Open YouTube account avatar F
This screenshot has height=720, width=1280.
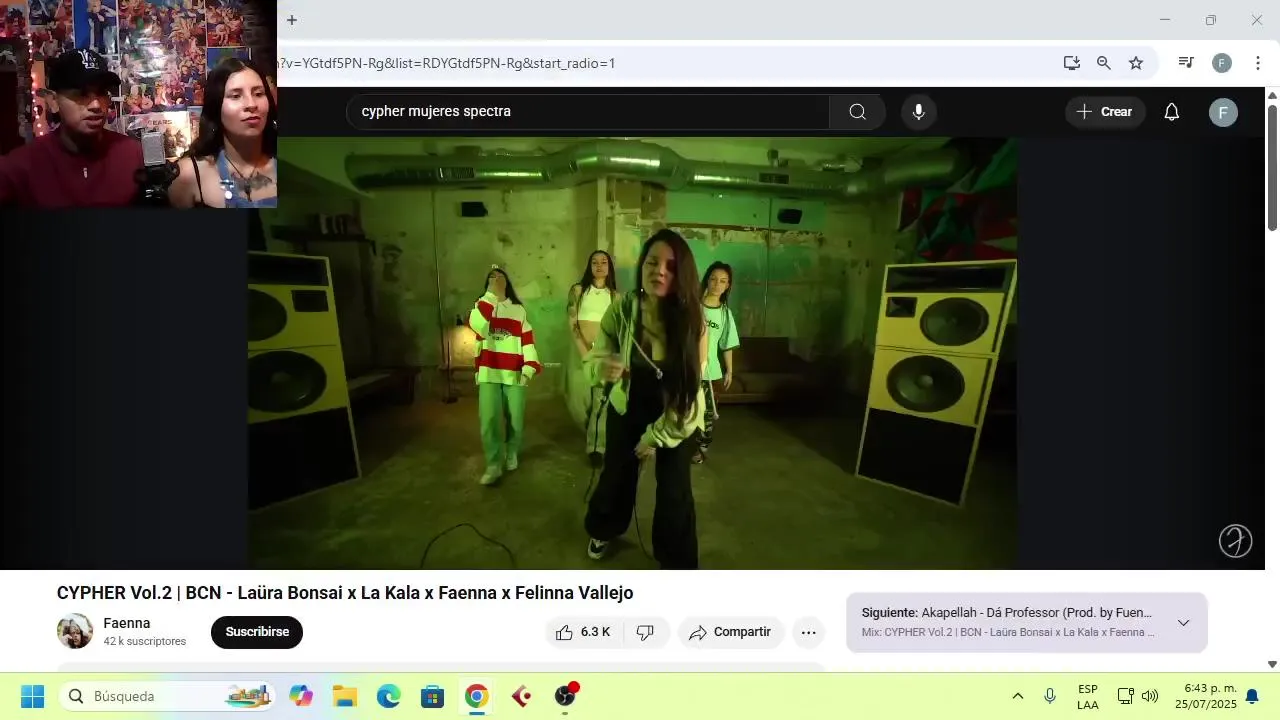[x=1223, y=112]
